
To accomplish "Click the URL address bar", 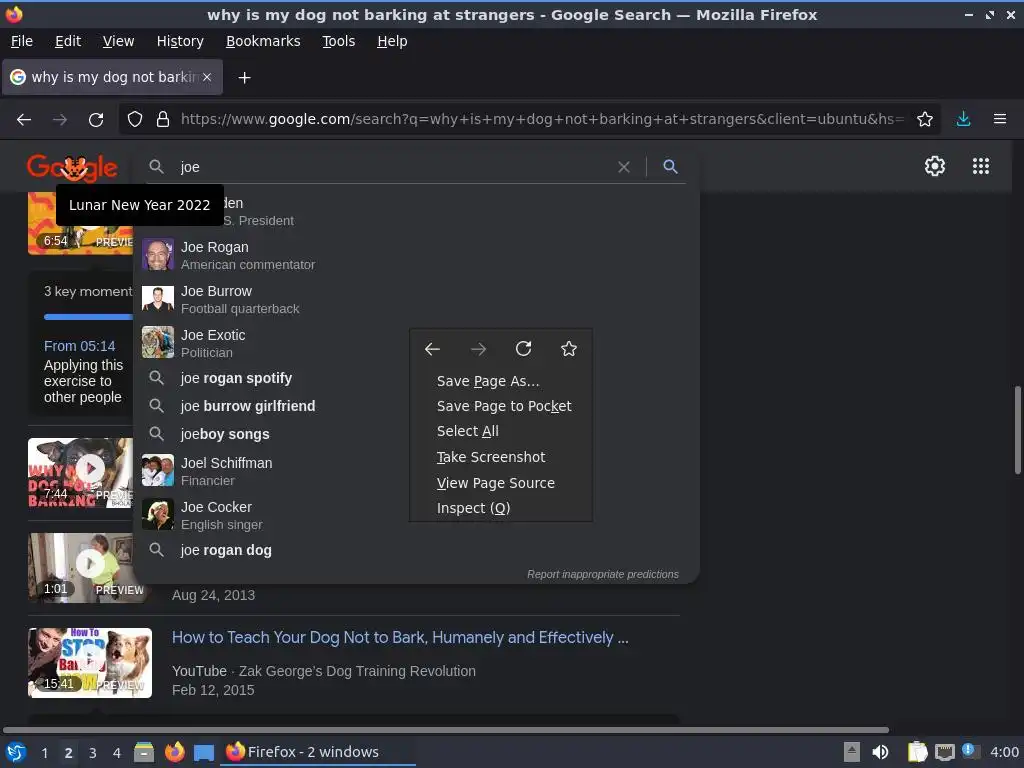I will pos(542,120).
